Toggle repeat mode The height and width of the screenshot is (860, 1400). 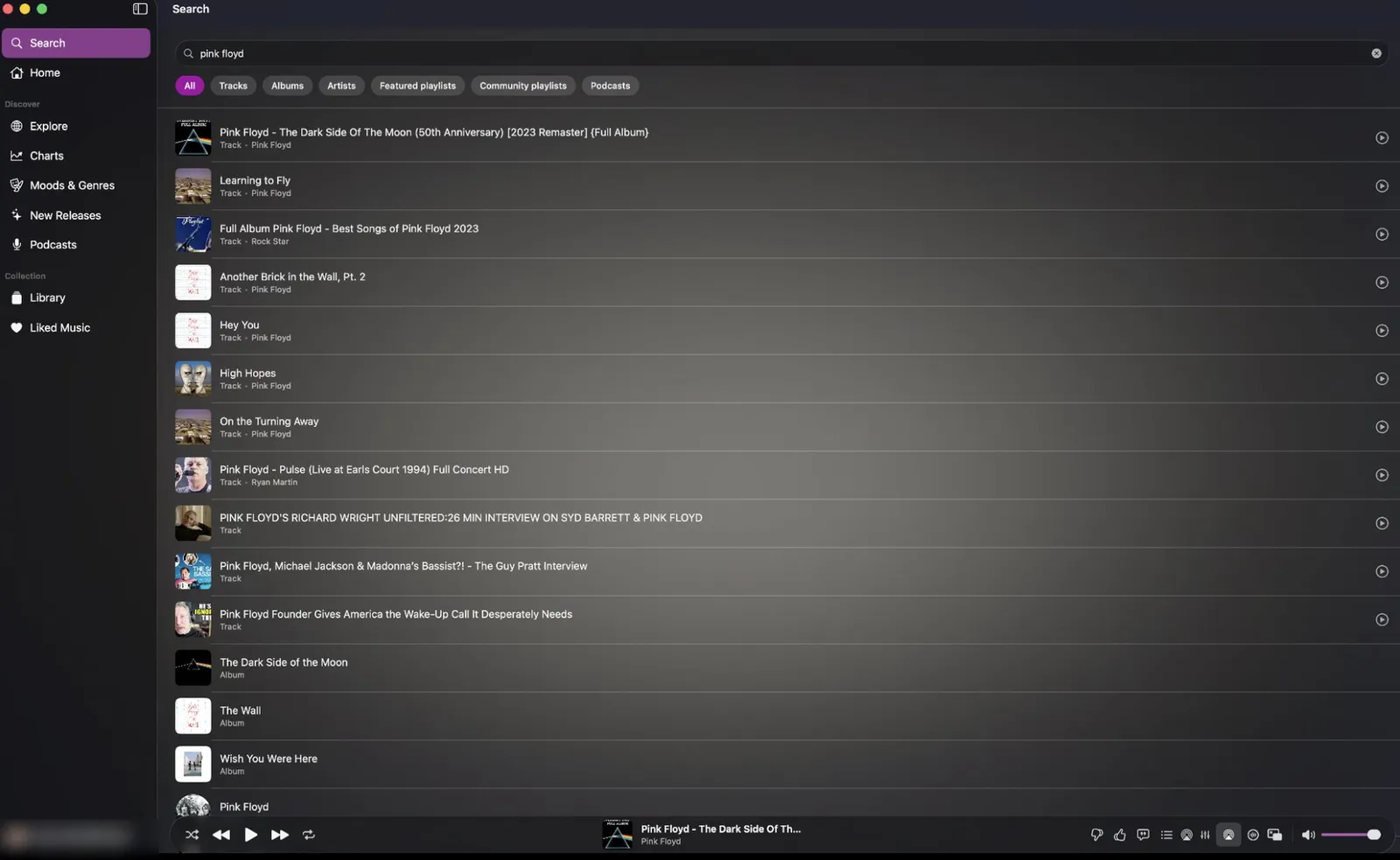309,835
